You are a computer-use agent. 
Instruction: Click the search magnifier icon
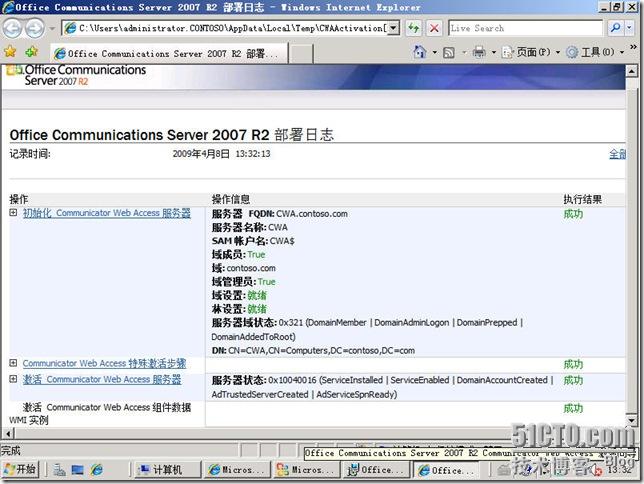615,28
